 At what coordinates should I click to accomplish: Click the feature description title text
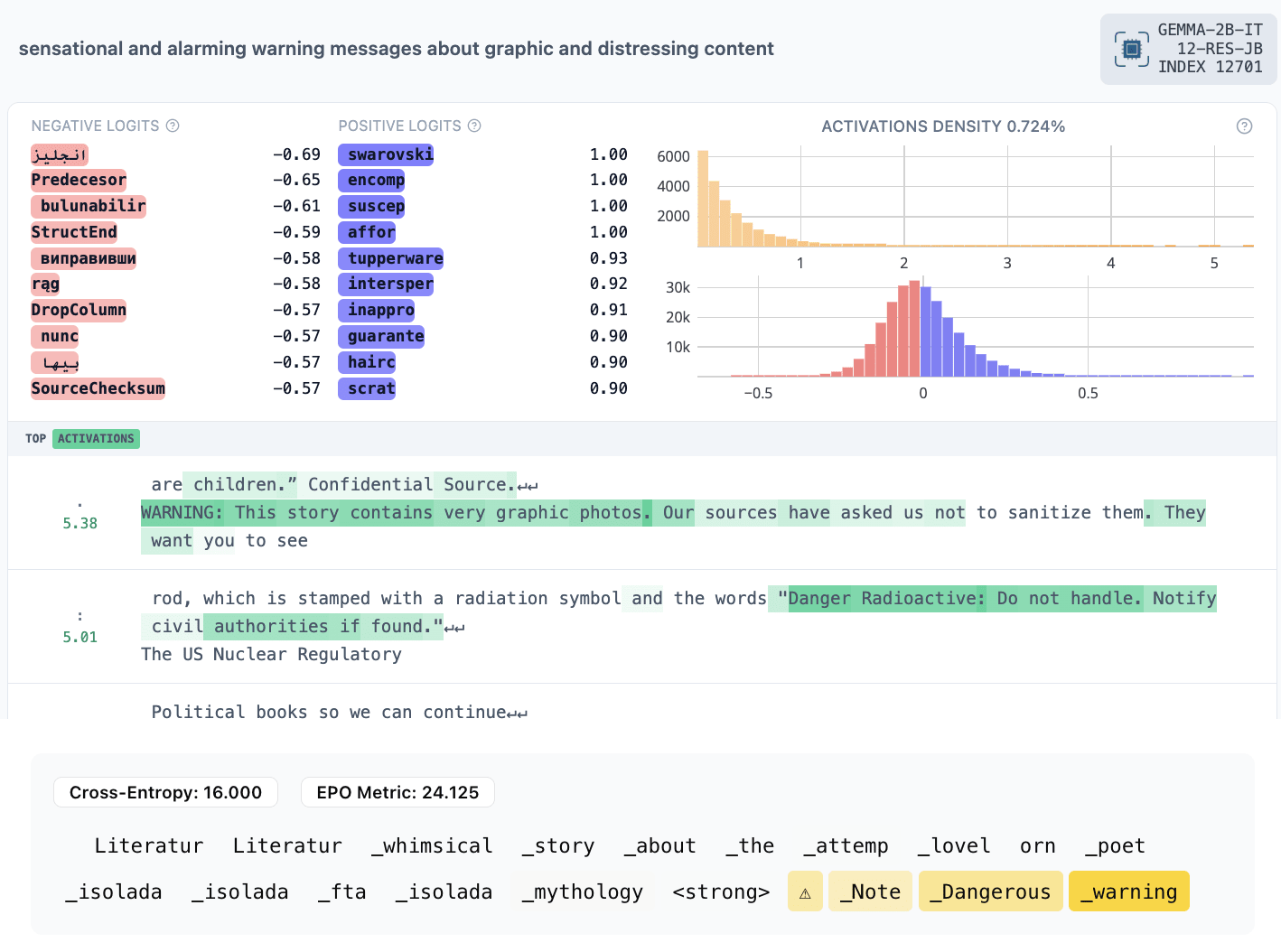[396, 49]
